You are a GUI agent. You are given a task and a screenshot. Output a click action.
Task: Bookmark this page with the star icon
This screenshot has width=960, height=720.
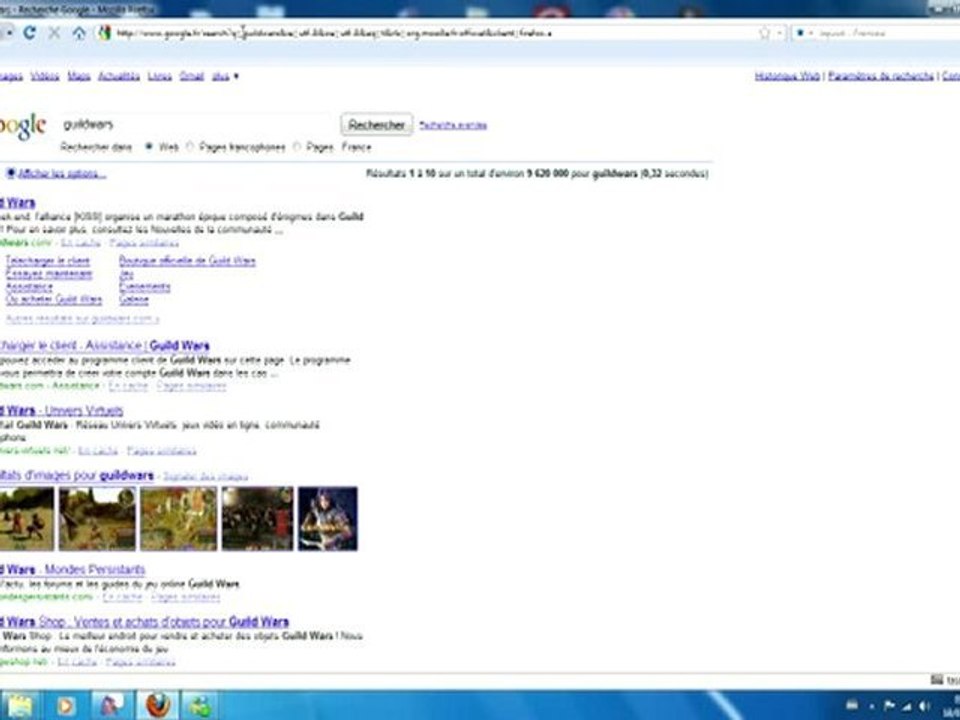[x=764, y=33]
